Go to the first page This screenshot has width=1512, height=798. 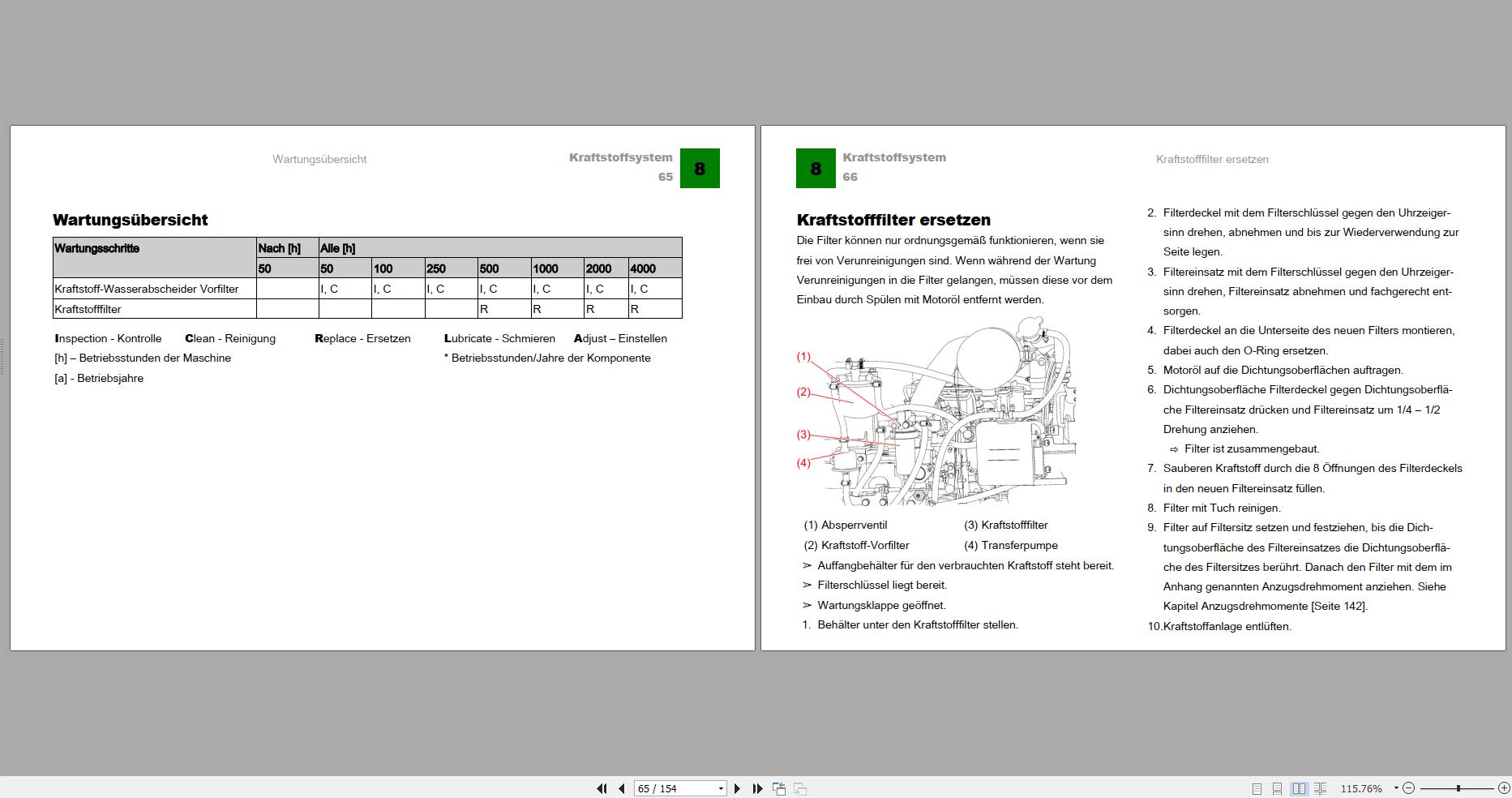point(602,788)
